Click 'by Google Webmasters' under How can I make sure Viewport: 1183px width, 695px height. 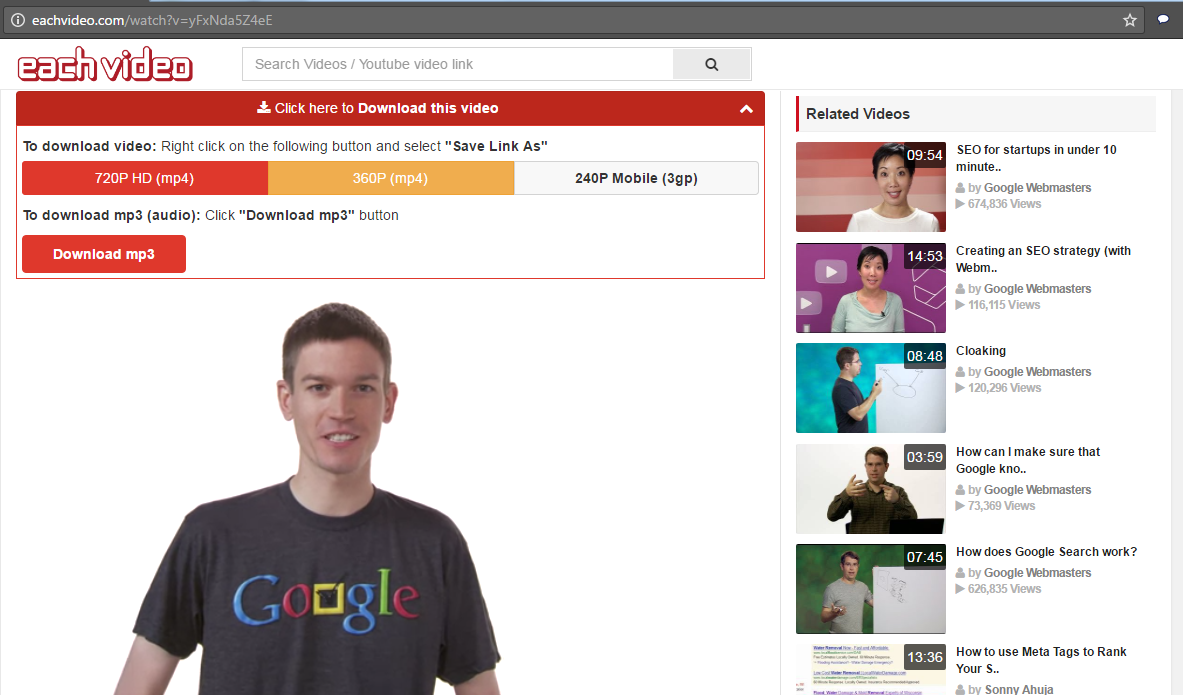tap(1024, 490)
